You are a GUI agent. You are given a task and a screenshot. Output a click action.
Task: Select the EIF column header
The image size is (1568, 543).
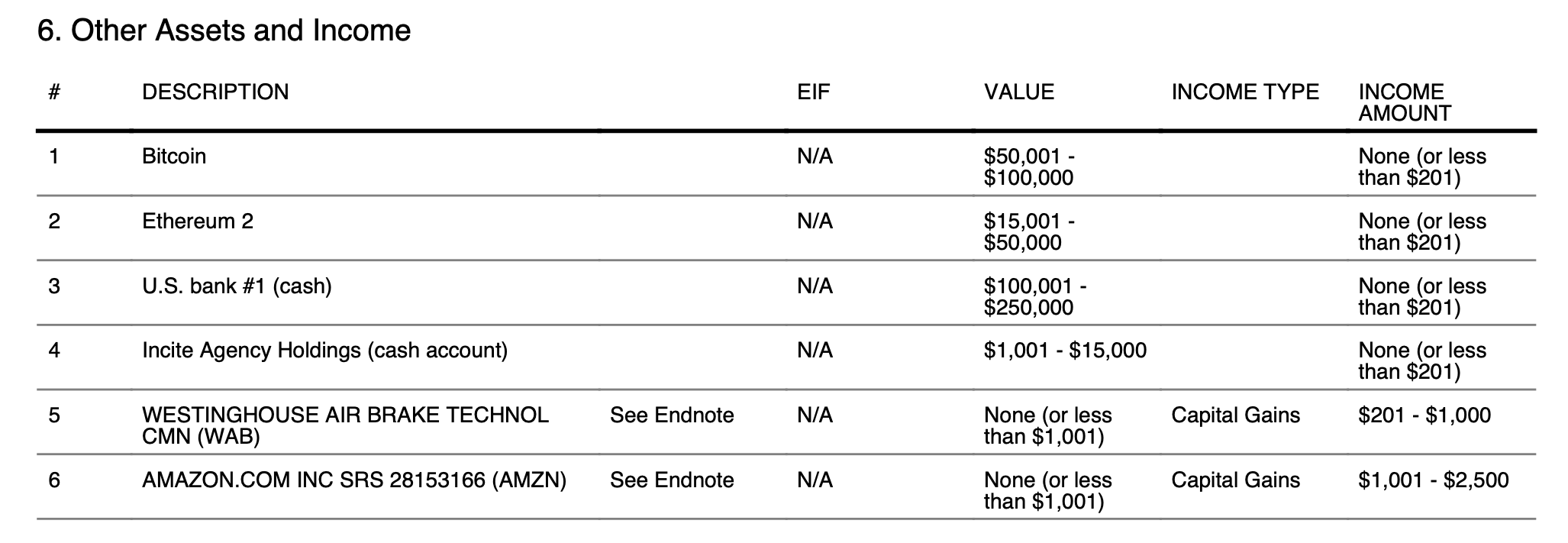[x=813, y=92]
